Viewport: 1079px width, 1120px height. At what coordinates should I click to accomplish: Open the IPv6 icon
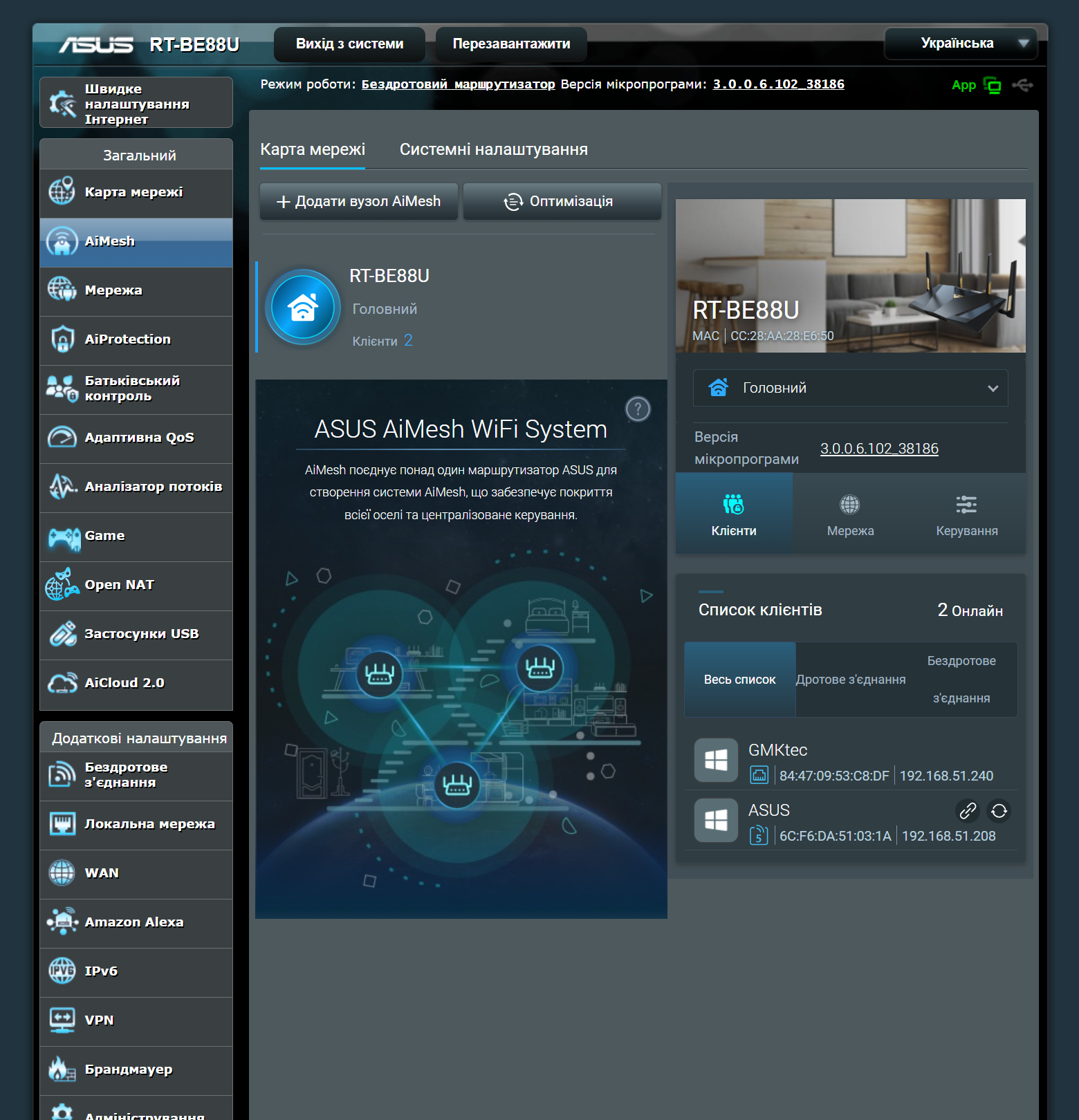point(62,971)
